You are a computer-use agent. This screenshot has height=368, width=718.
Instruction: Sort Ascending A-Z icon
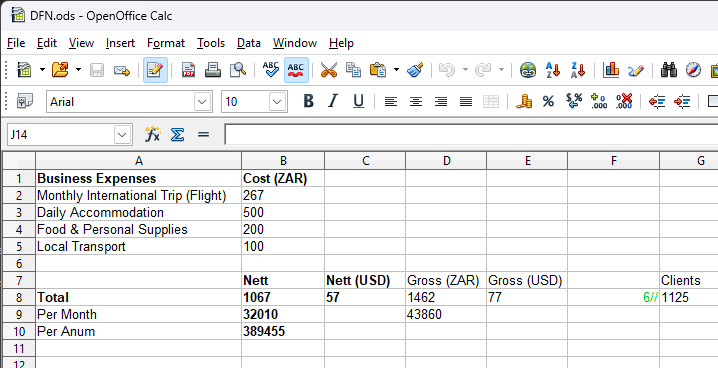pos(553,70)
